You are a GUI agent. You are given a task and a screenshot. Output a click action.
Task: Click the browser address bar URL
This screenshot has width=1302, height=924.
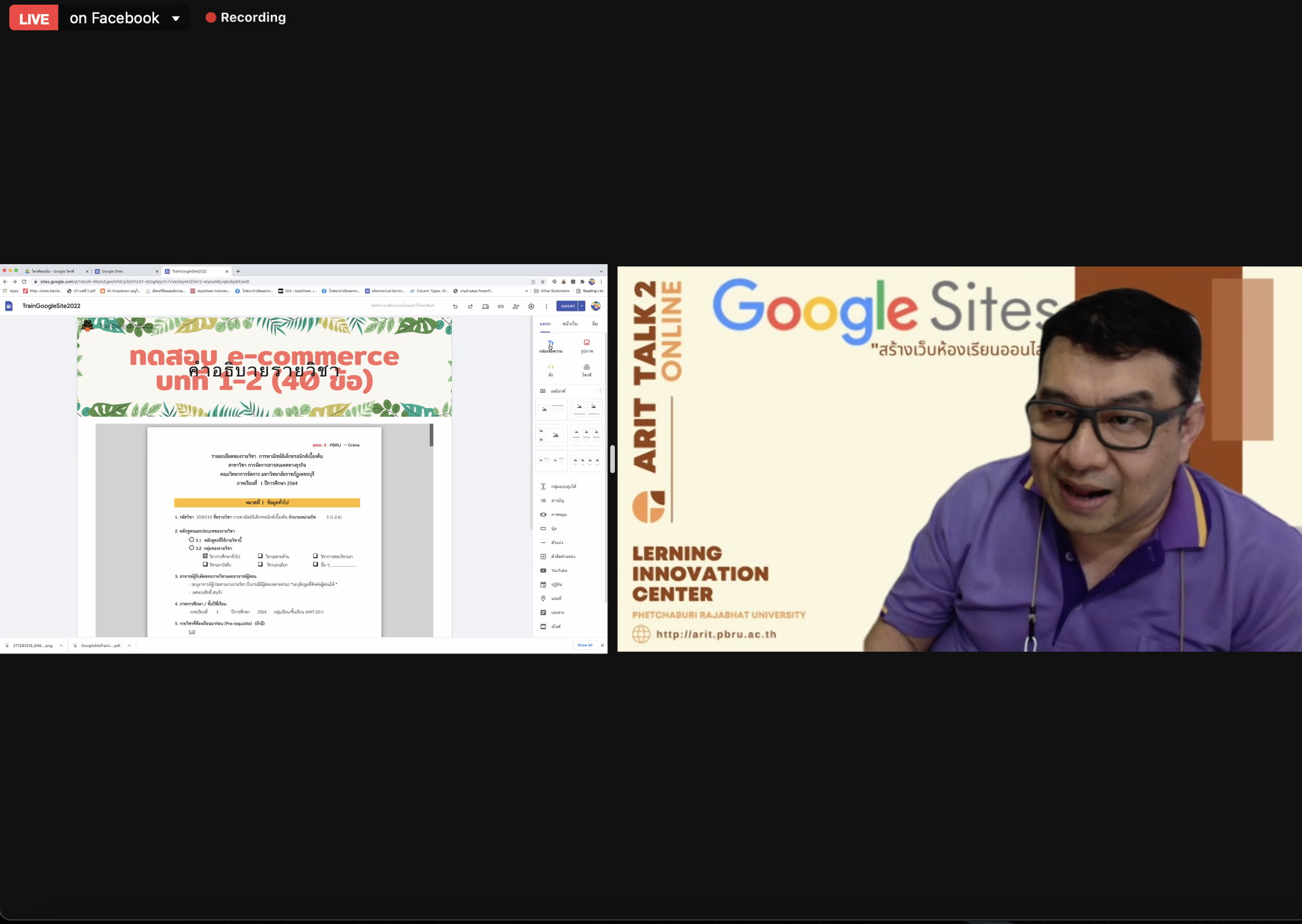(145, 282)
